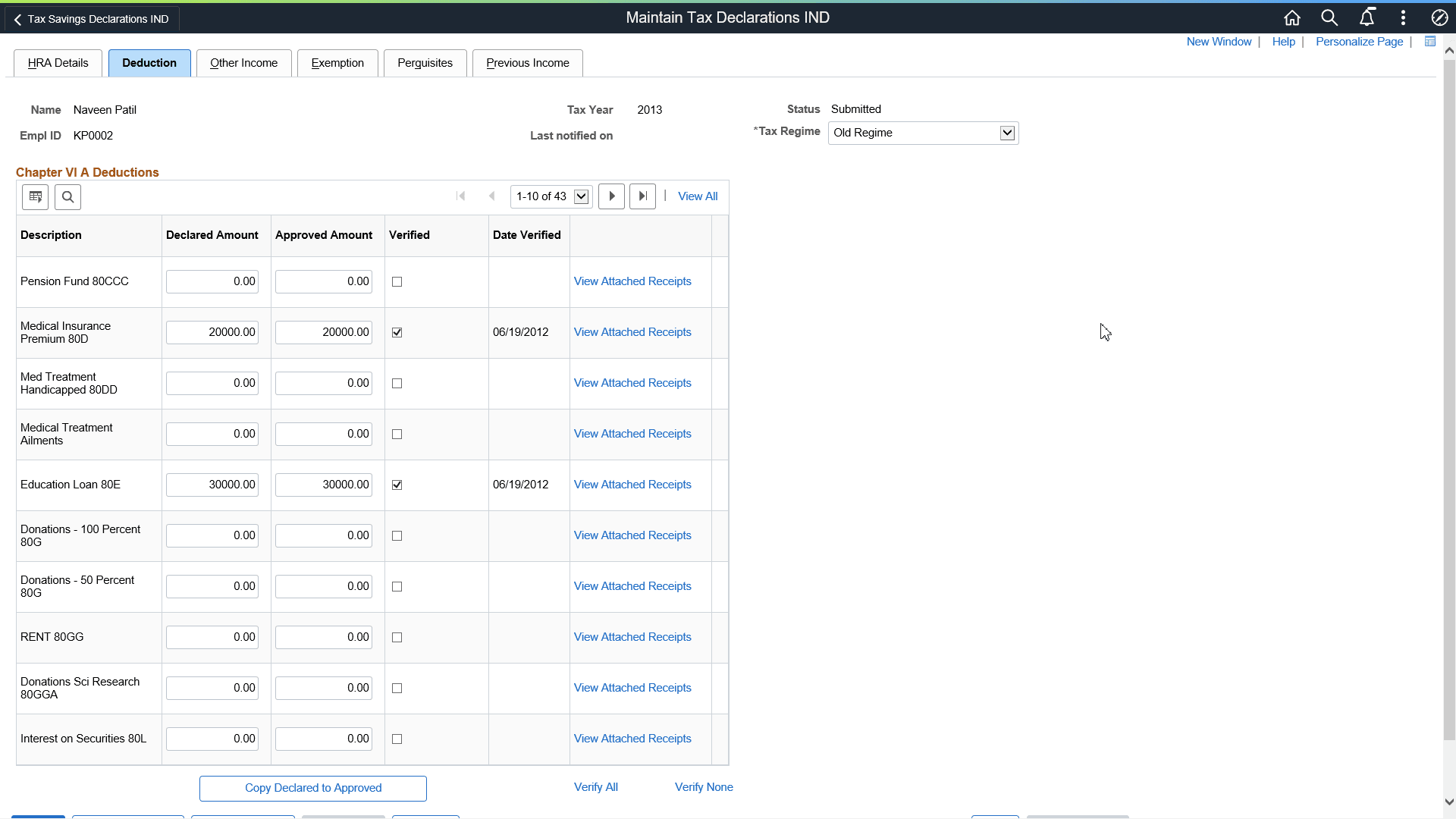Switch to the HRA Details tab
1456x819 pixels.
(x=58, y=63)
